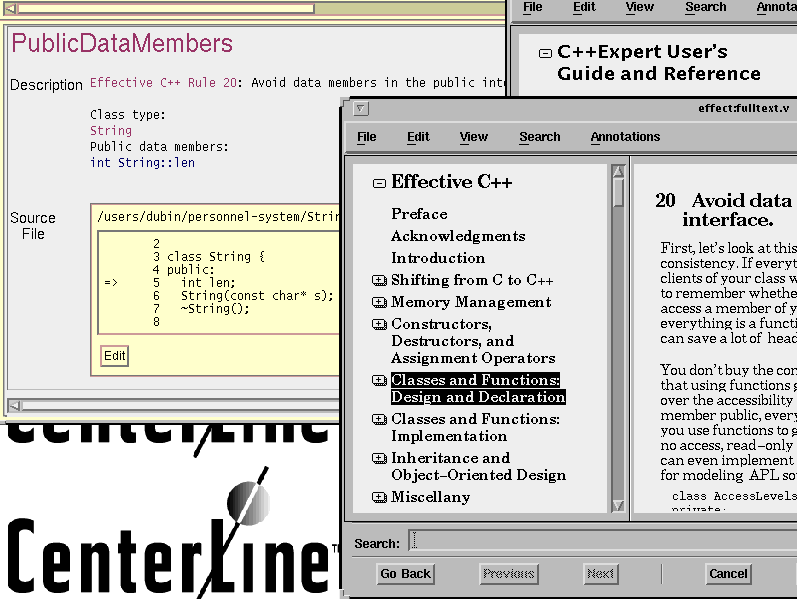Click code line 'class String {'
The height and width of the screenshot is (599, 797).
point(216,256)
